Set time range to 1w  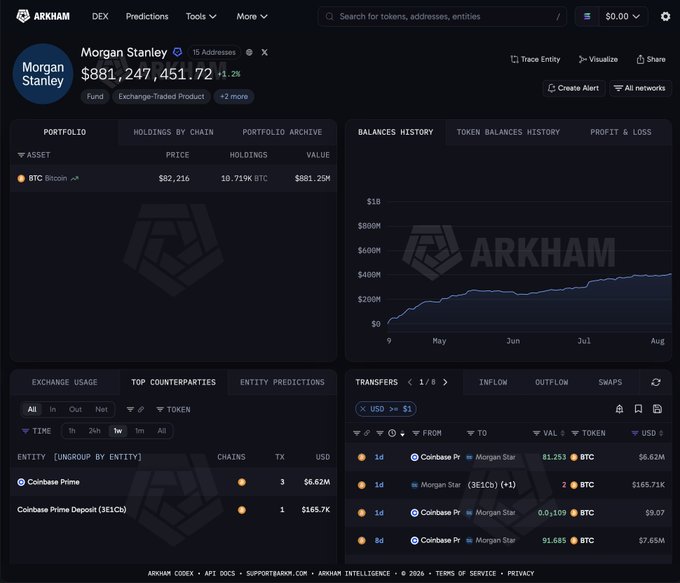coord(118,431)
